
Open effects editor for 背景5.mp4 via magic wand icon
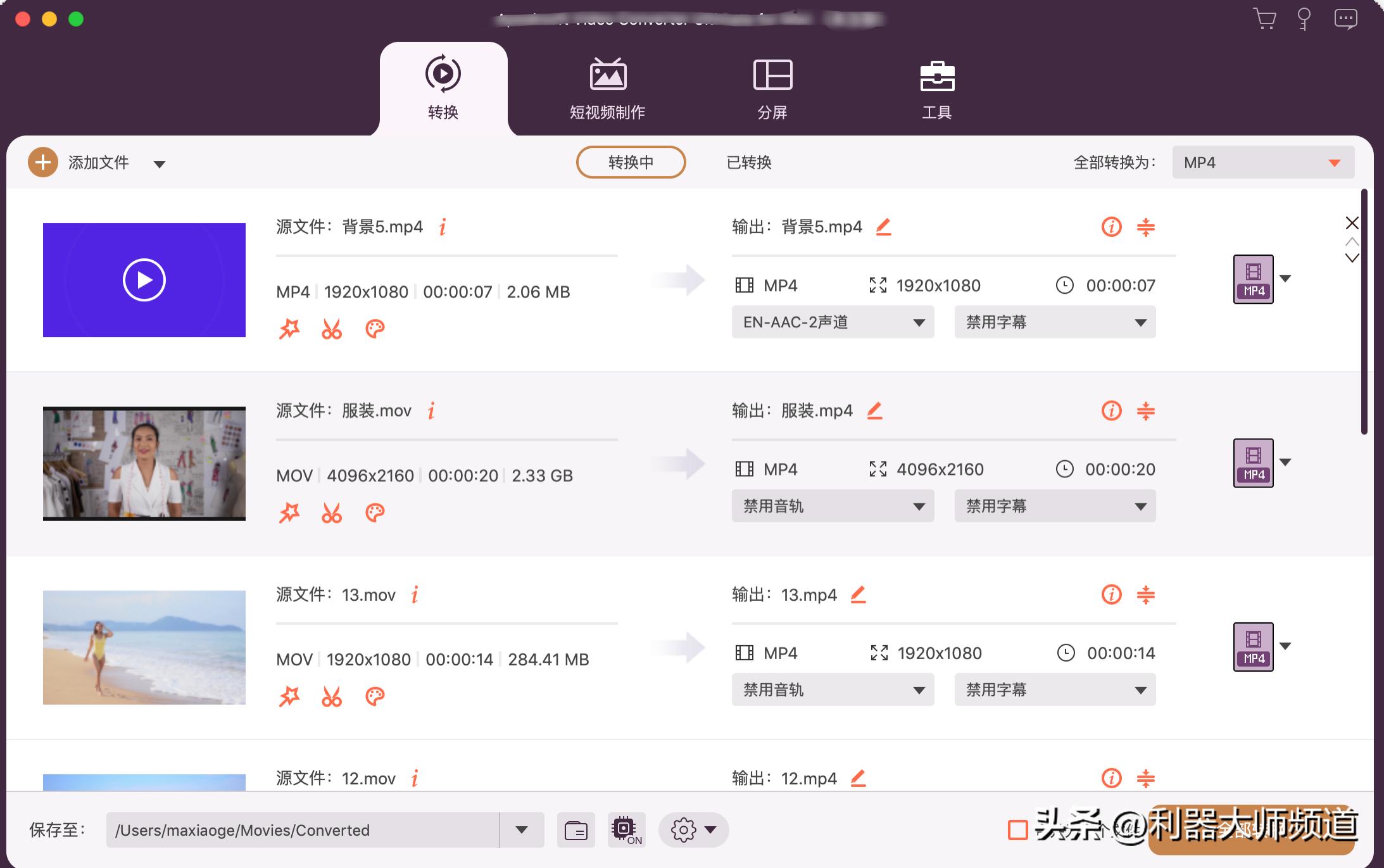click(289, 329)
